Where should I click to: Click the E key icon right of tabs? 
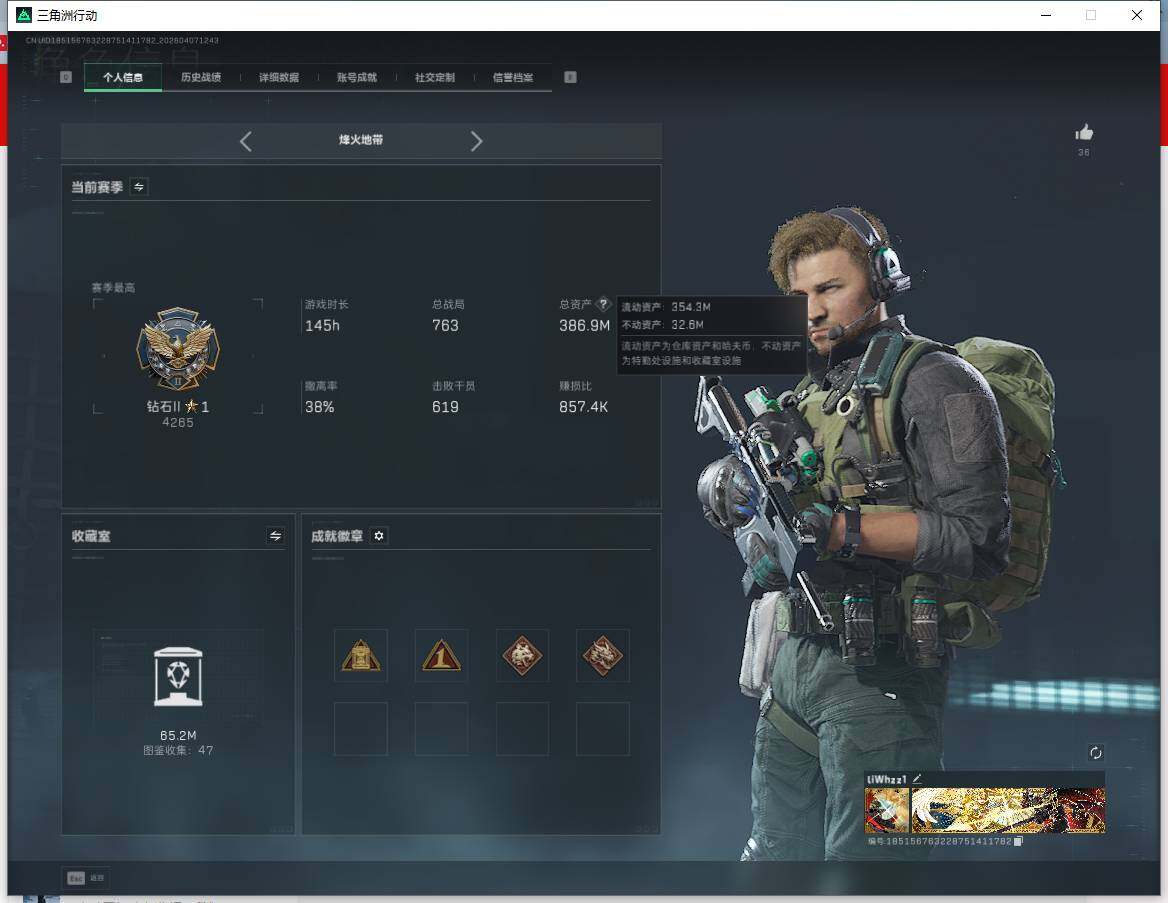pos(570,77)
